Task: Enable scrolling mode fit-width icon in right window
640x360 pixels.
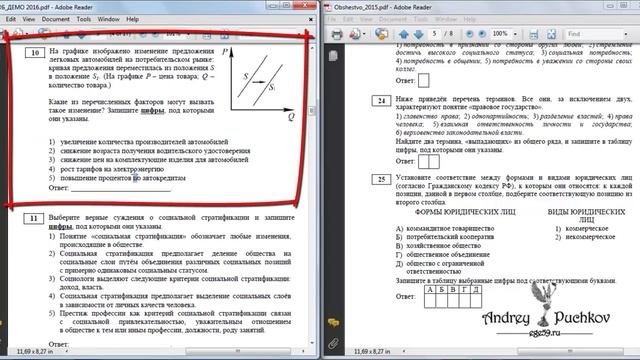Action: point(533,34)
